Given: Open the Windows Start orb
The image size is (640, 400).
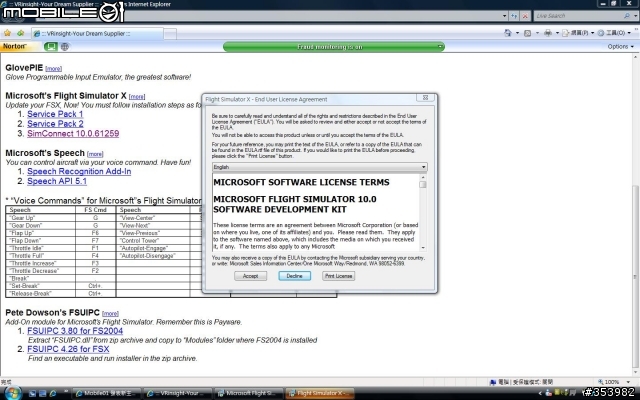Looking at the screenshot, I should 12,393.
